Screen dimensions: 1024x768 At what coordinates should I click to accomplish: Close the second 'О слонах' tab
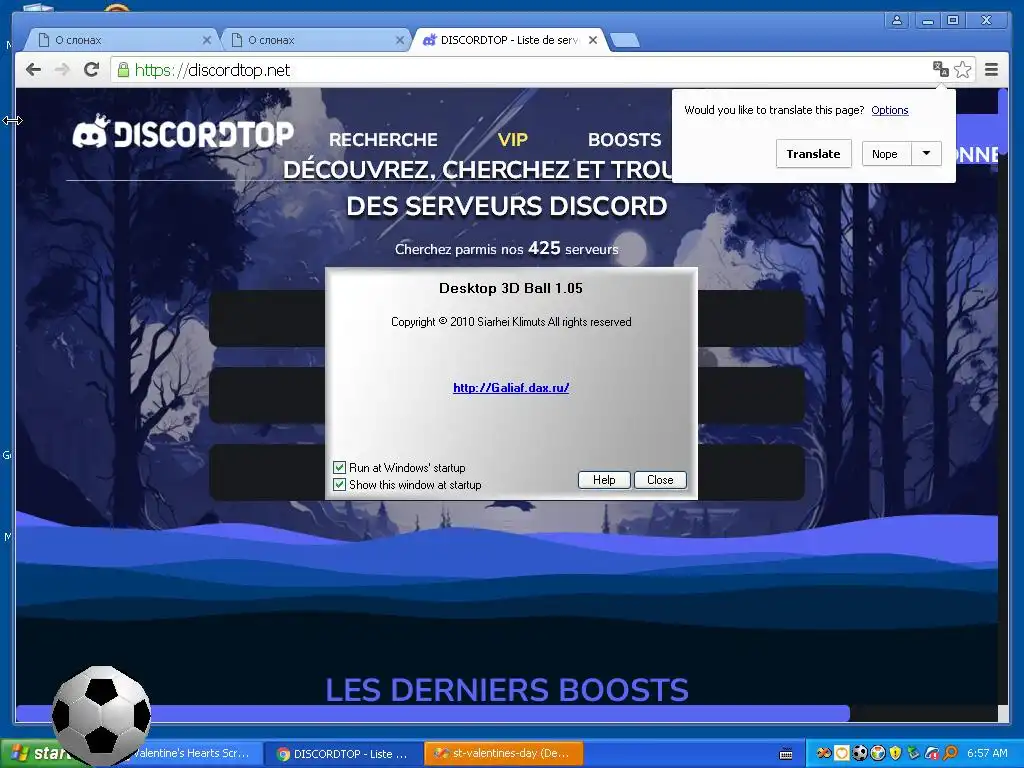(400, 40)
